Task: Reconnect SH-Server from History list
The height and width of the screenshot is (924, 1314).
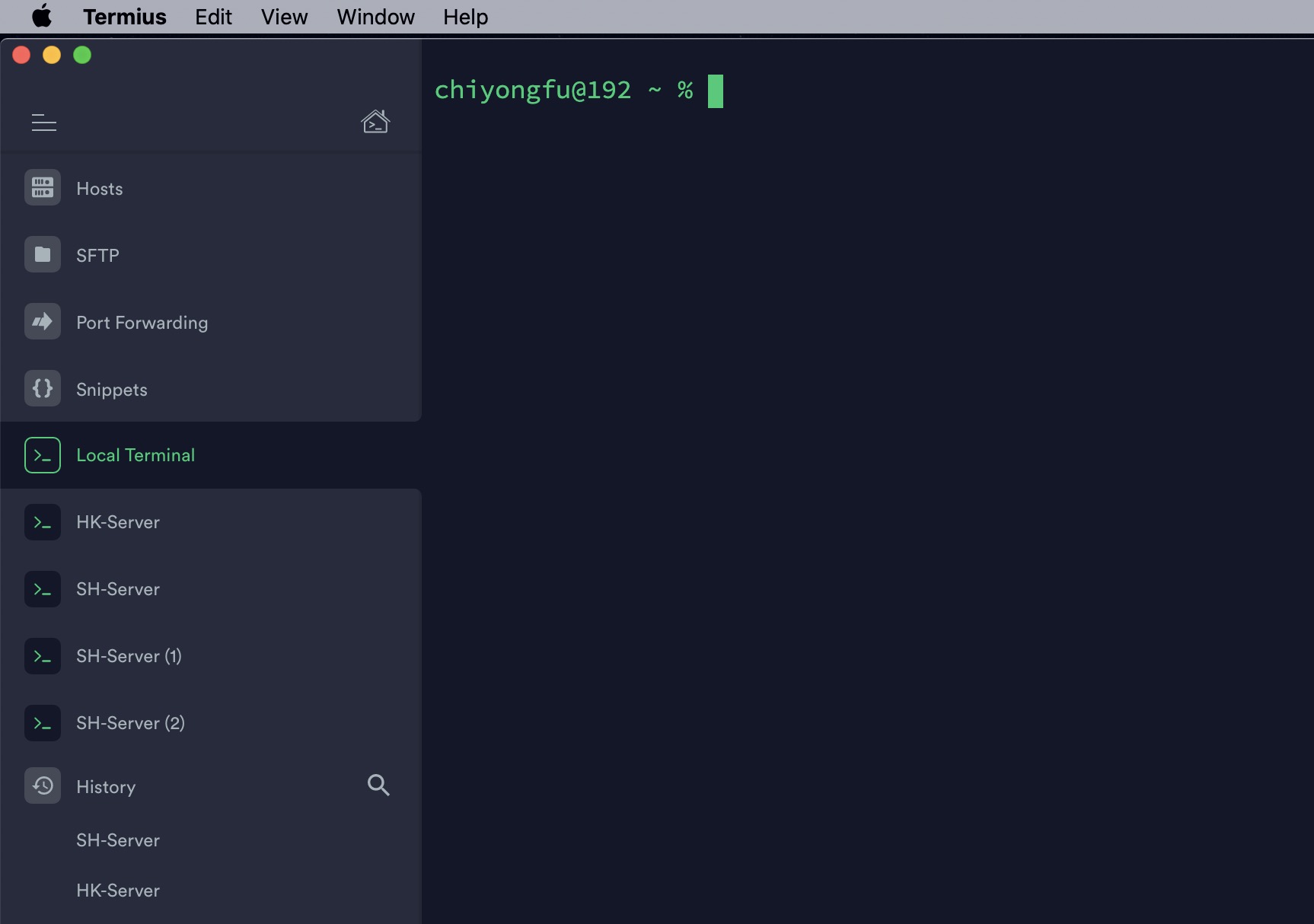Action: [x=118, y=840]
